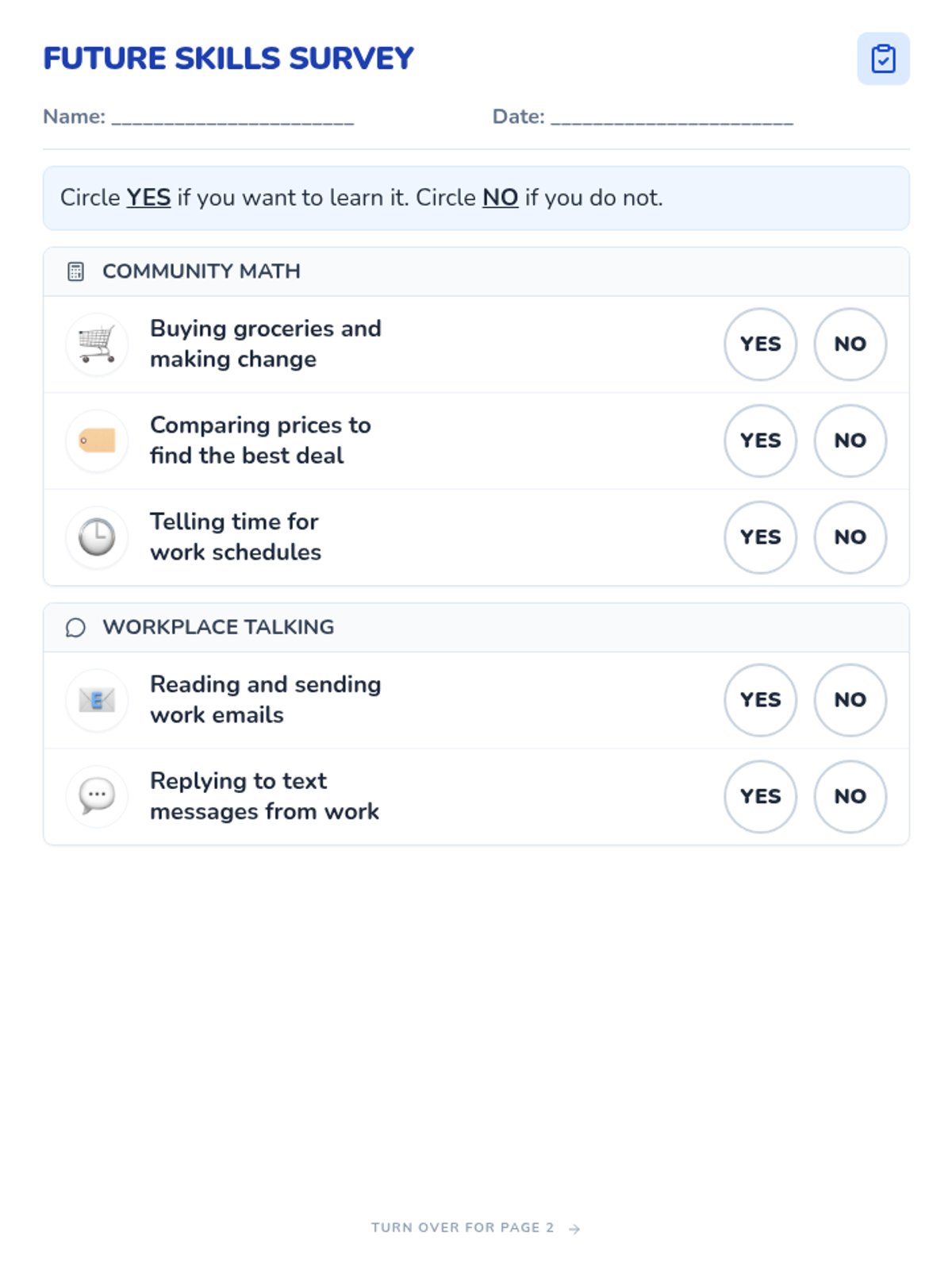Click the clock icon for telling time
Image resolution: width=952 pixels, height=1270 pixels.
(x=97, y=537)
